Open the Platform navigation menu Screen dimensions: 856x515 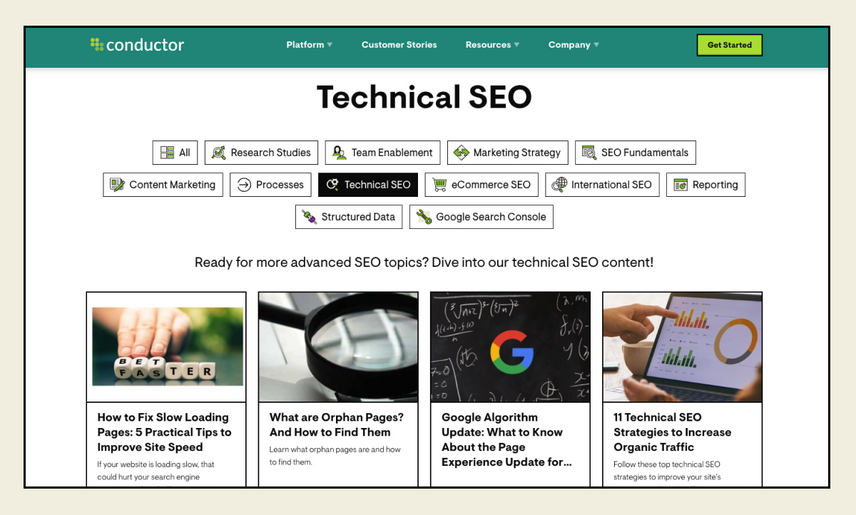tap(309, 45)
